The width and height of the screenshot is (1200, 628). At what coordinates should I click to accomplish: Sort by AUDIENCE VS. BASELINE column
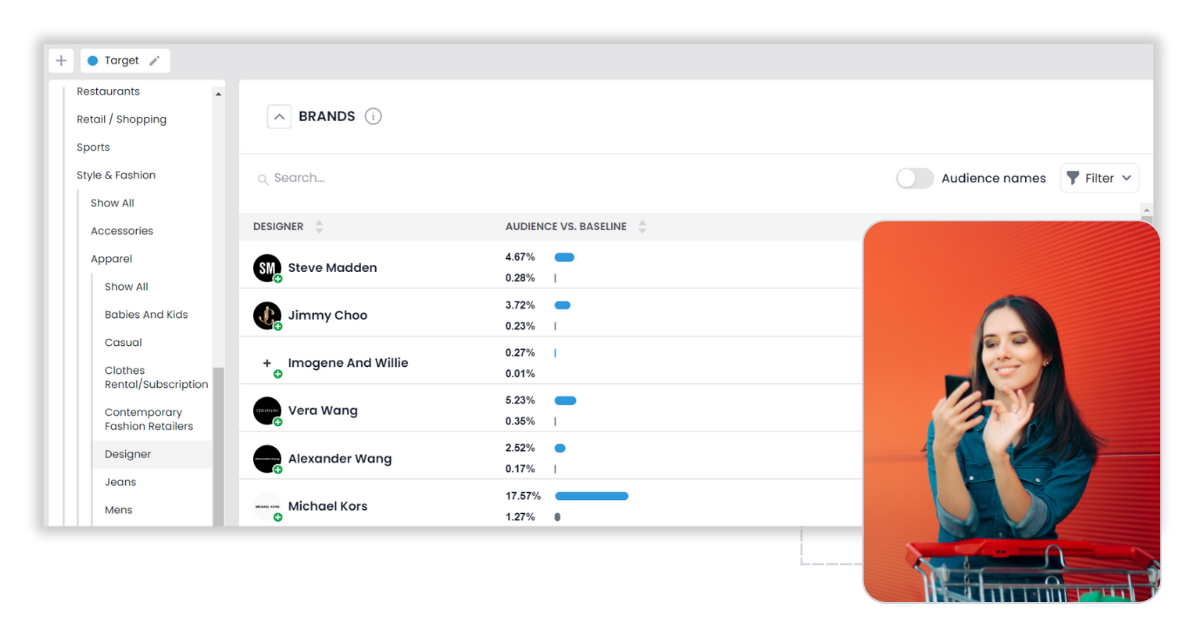(x=575, y=227)
